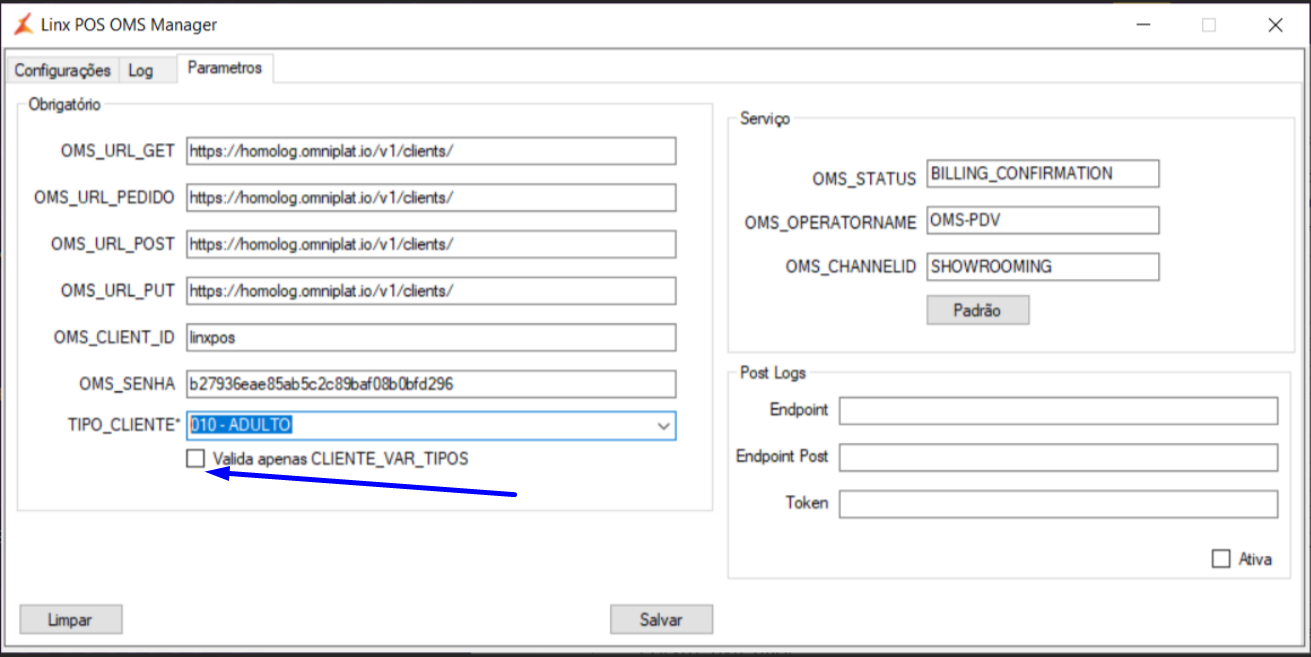Focus the OMS_URL_GET field
The width and height of the screenshot is (1311, 657).
click(430, 151)
